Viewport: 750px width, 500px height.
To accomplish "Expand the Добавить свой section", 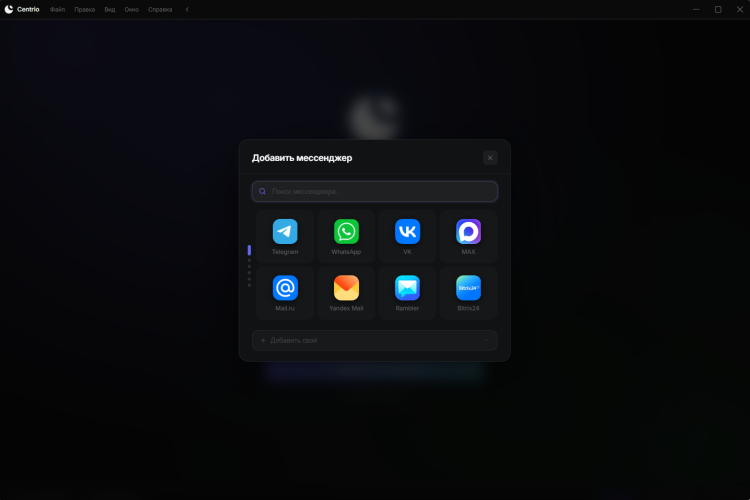I will tap(375, 341).
